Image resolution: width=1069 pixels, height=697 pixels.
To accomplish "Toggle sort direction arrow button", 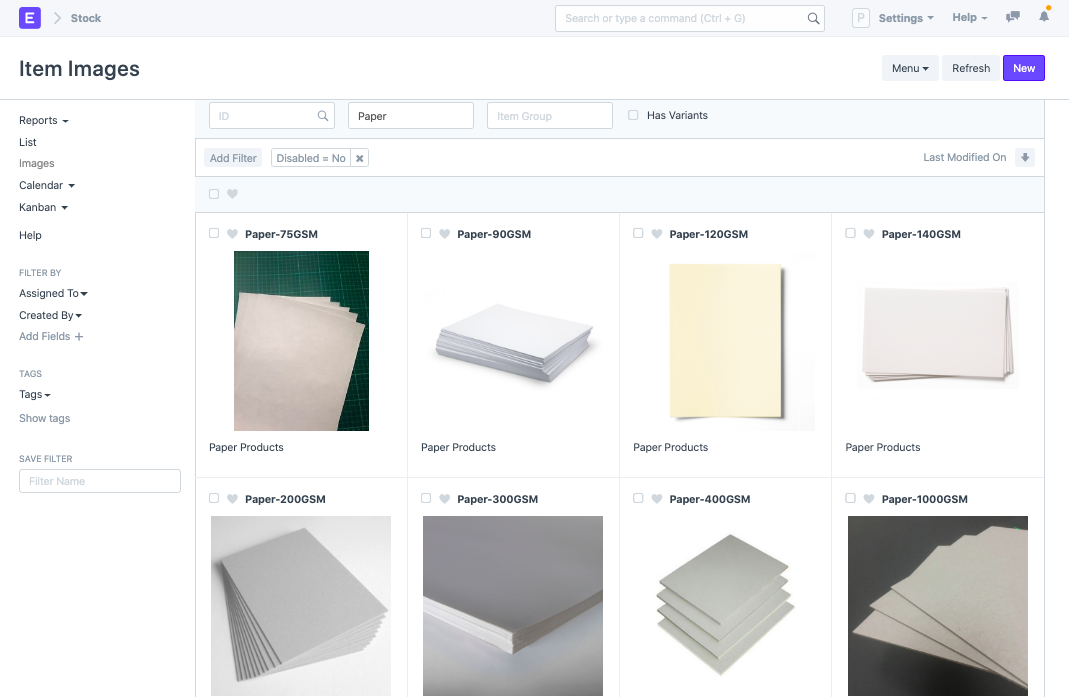I will click(1024, 158).
